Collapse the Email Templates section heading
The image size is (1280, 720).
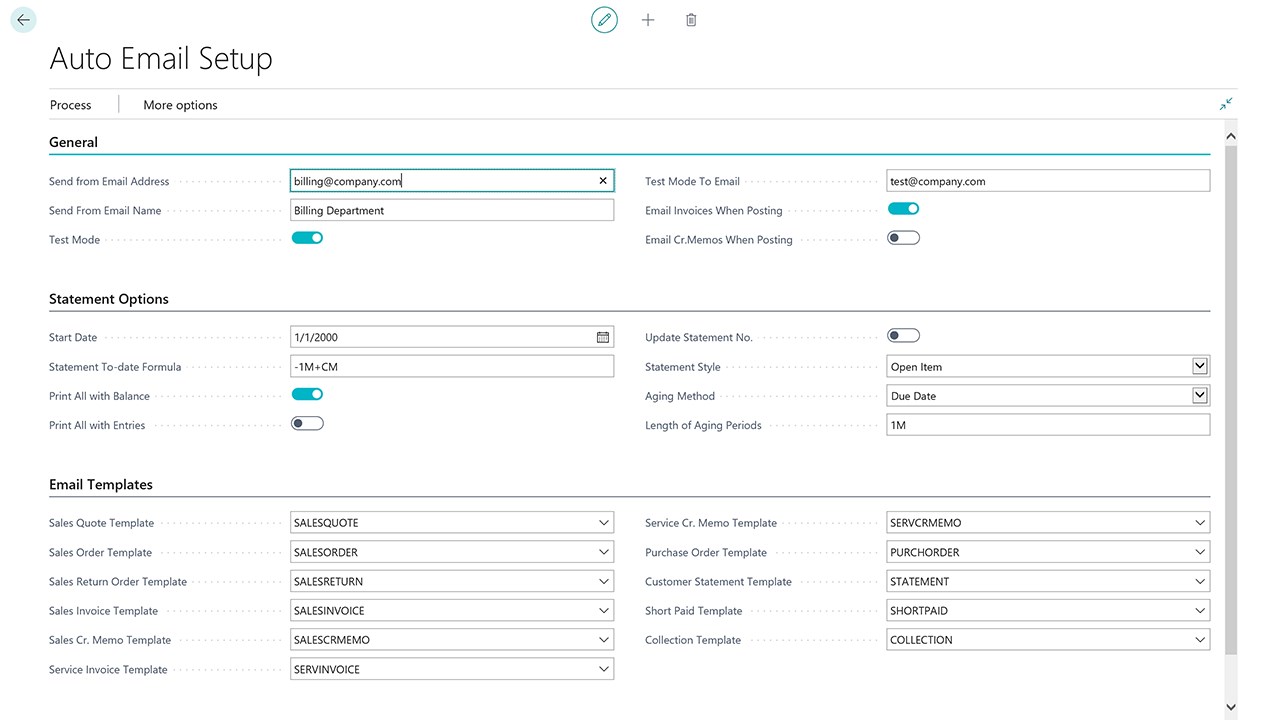click(x=101, y=485)
